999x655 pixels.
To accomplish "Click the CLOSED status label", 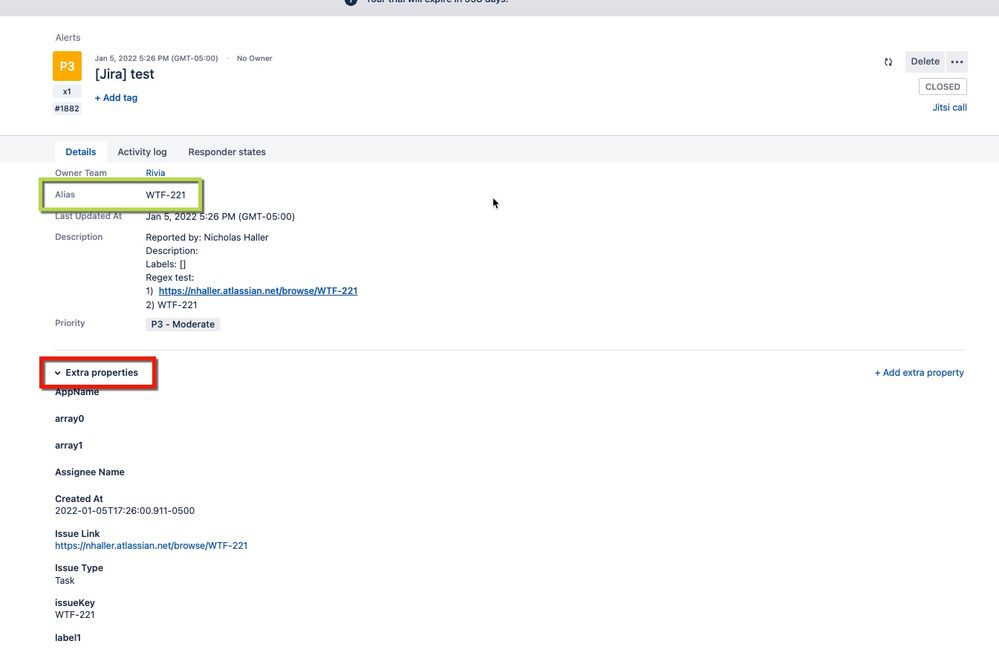I will click(942, 87).
